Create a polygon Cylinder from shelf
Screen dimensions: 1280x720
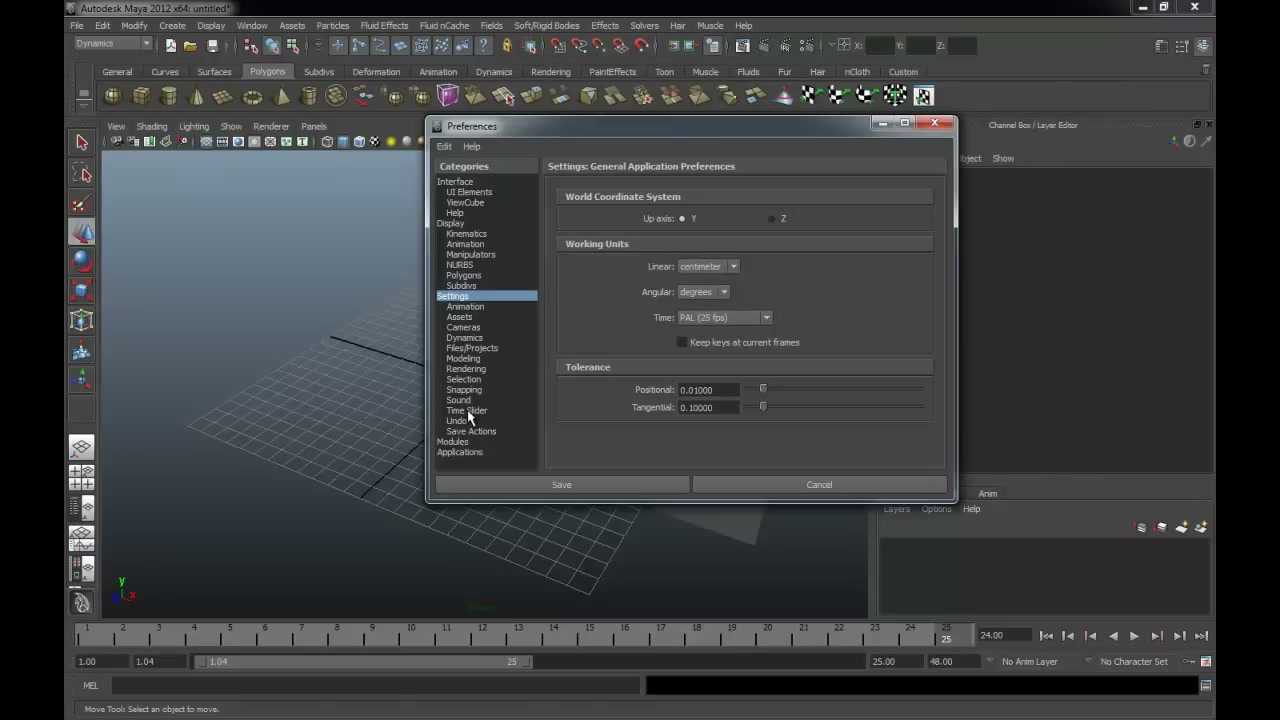tap(169, 96)
